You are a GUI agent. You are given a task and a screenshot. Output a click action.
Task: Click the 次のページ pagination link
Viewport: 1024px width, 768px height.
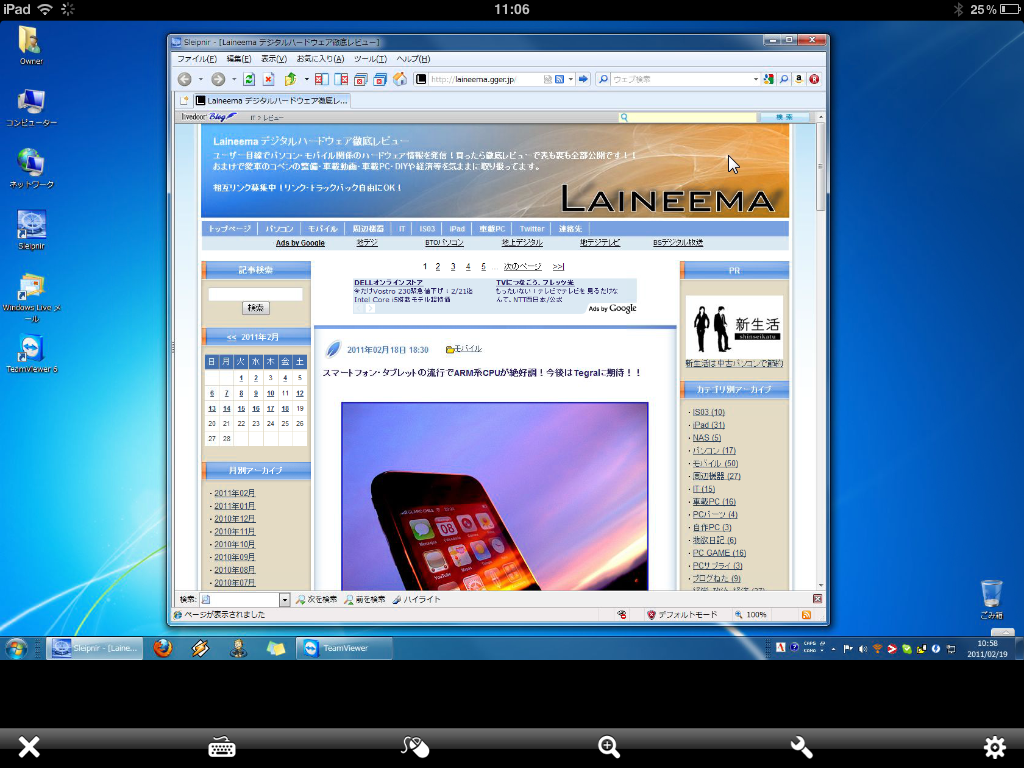coord(522,266)
